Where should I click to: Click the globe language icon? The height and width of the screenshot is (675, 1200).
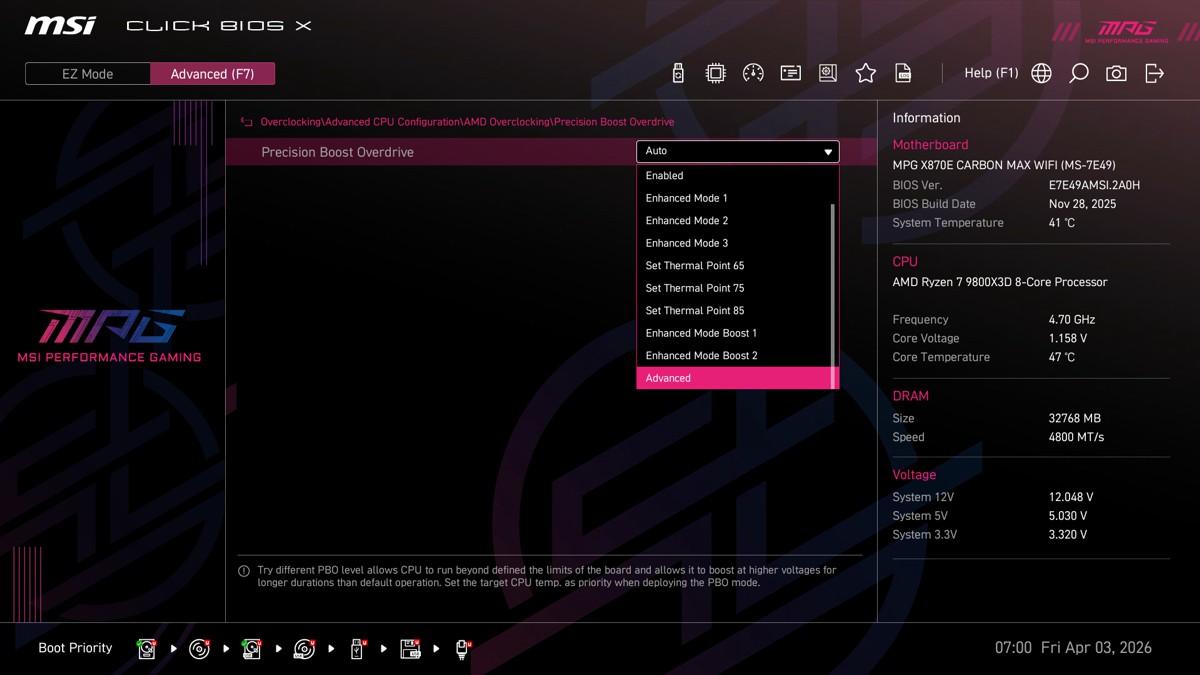click(1041, 73)
